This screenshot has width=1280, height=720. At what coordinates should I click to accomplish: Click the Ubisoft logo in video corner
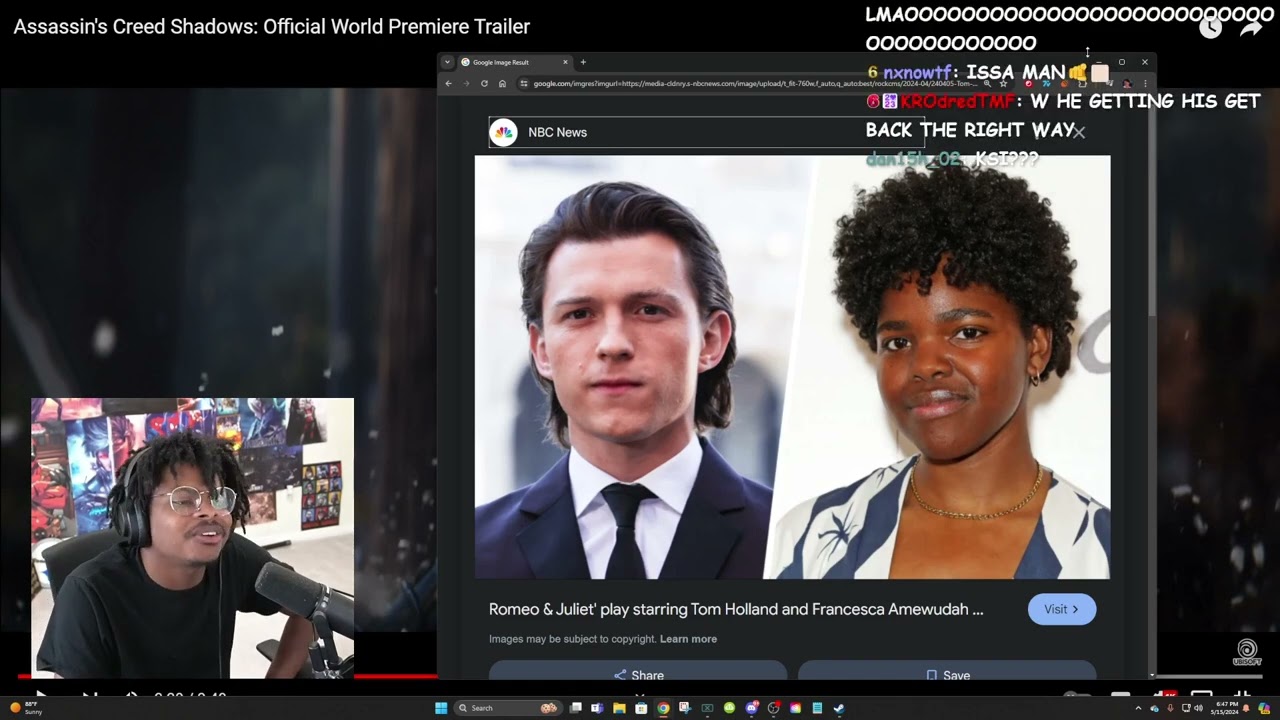point(1247,652)
